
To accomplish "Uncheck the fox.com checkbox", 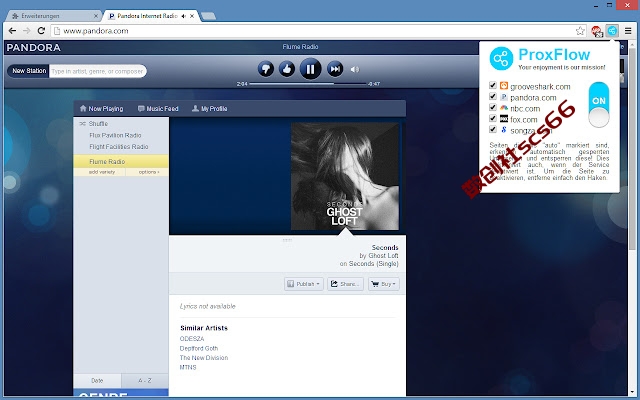I will point(493,118).
